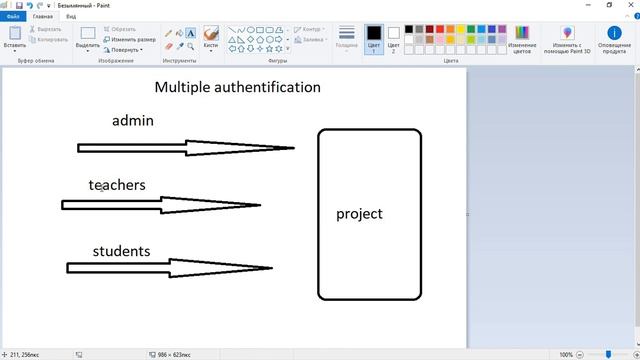Activate the Цвет 1 (Color 1) box
The width and height of the screenshot is (640, 360).
coord(374,40)
